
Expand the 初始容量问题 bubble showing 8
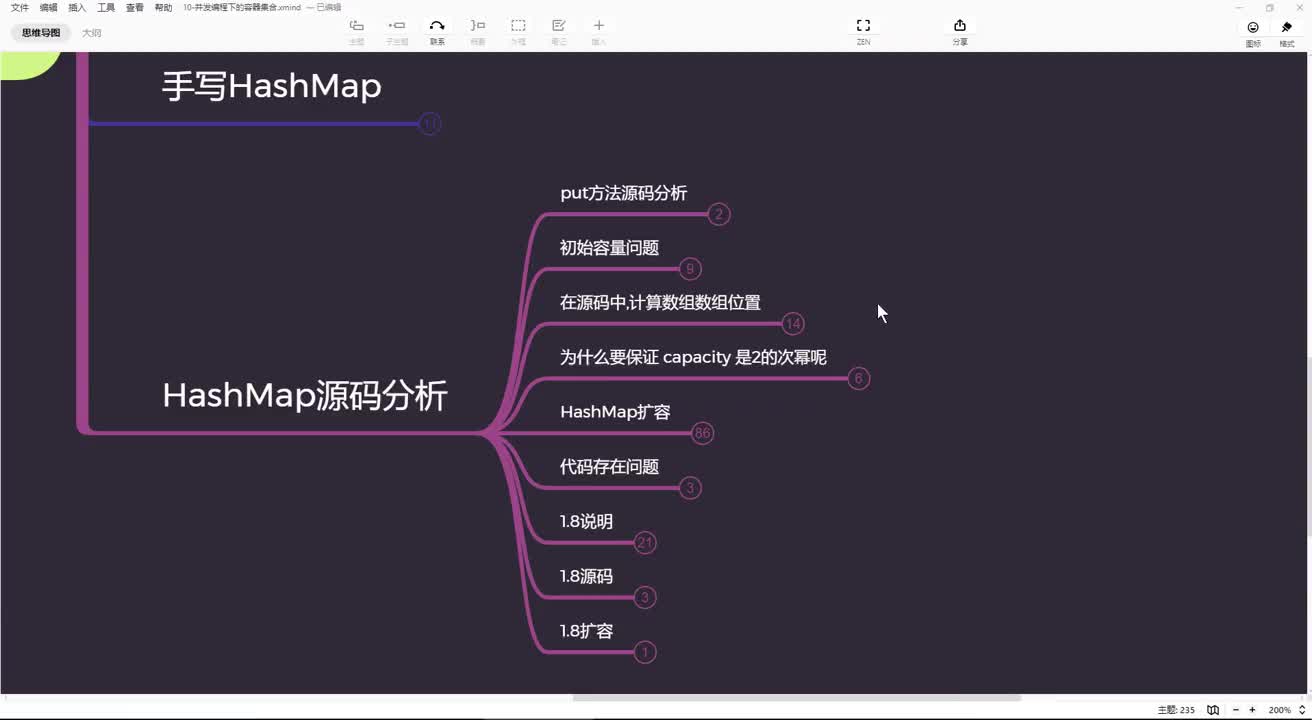click(x=690, y=269)
